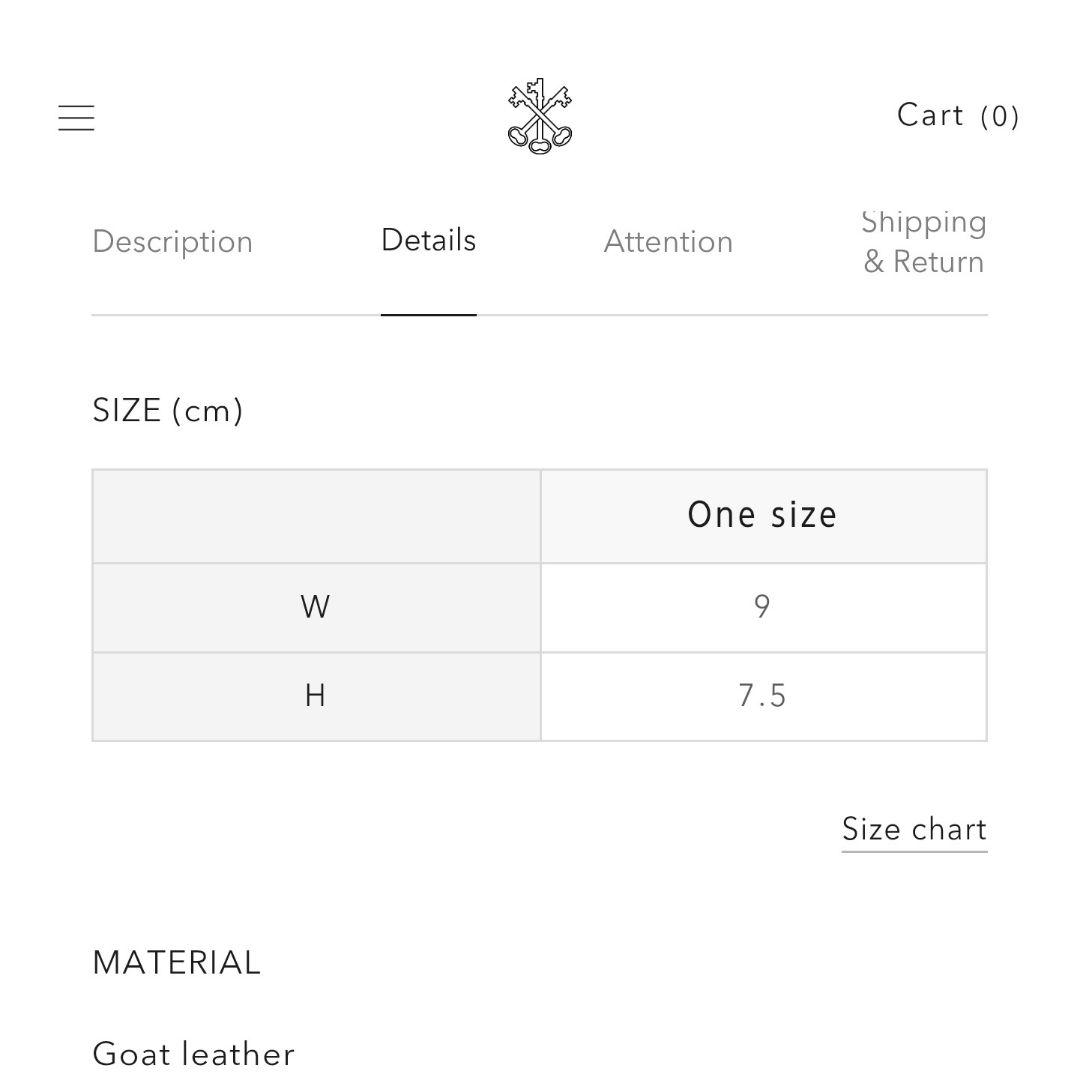Click the empty top-left table header cell
The width and height of the screenshot is (1079, 1080).
(x=316, y=516)
